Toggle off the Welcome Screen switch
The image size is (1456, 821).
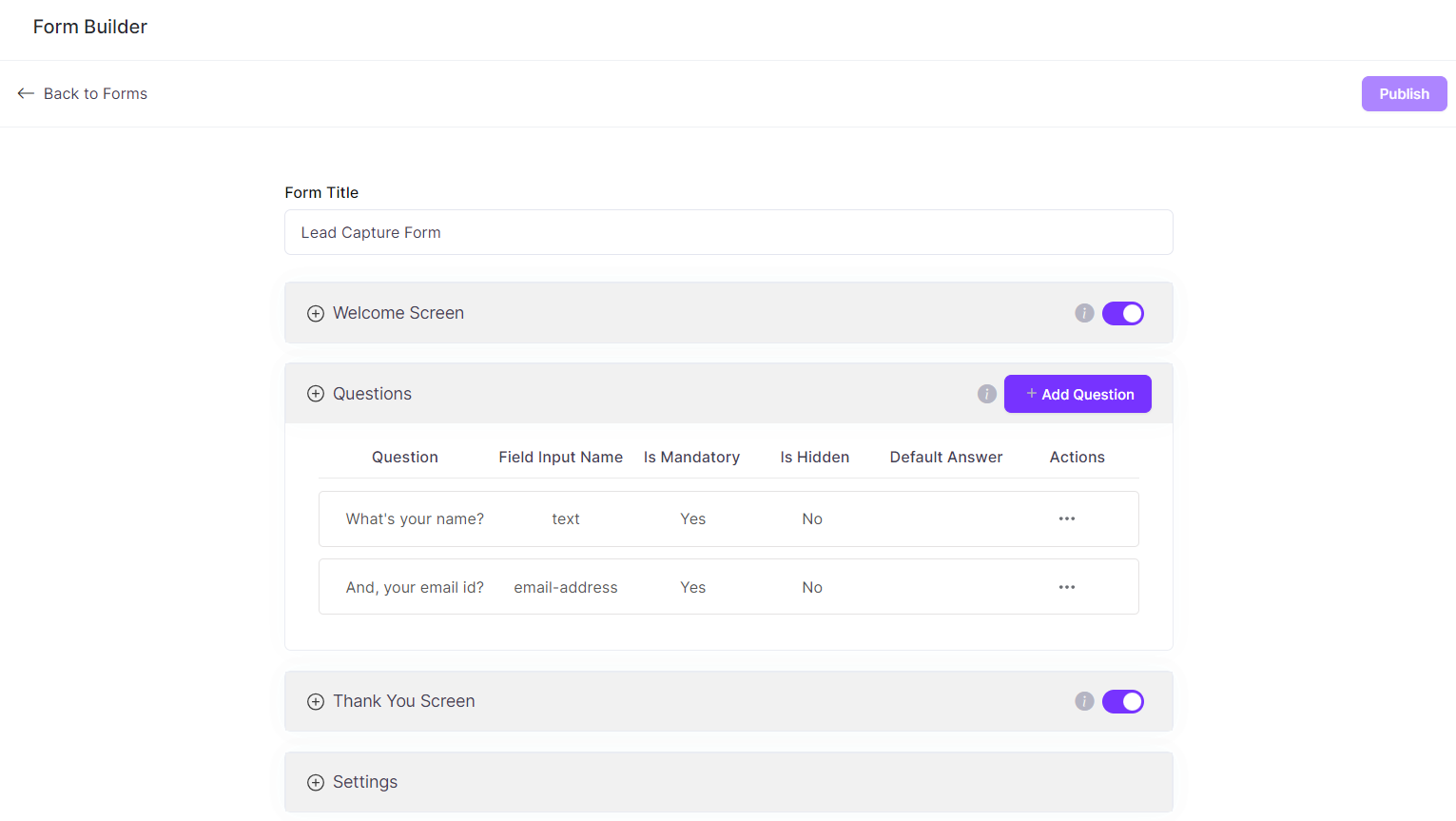point(1123,313)
